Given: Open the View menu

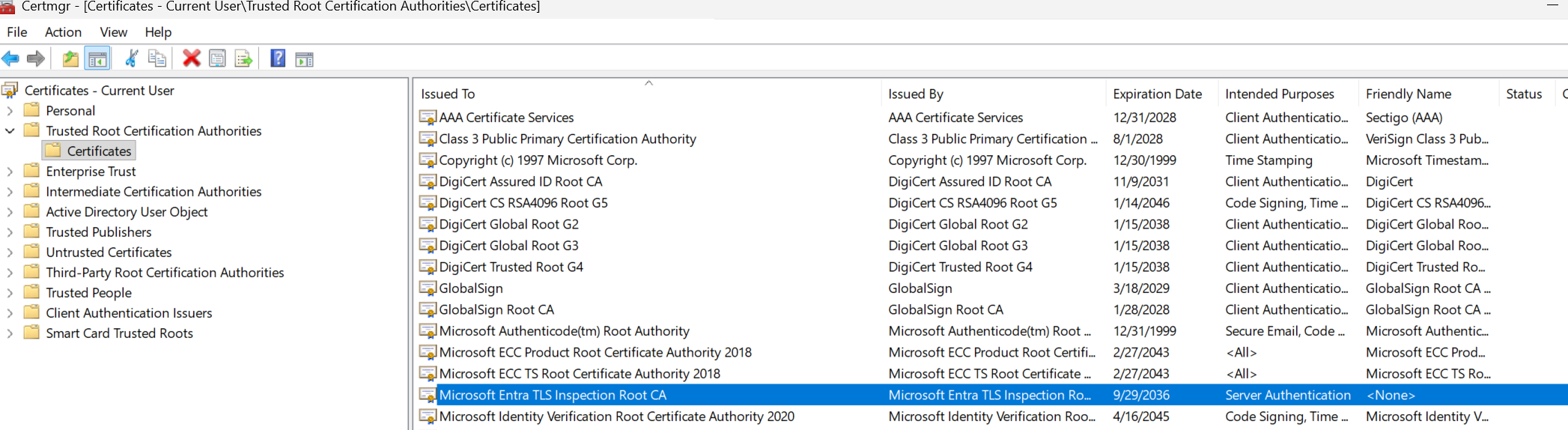Looking at the screenshot, I should (x=114, y=32).
